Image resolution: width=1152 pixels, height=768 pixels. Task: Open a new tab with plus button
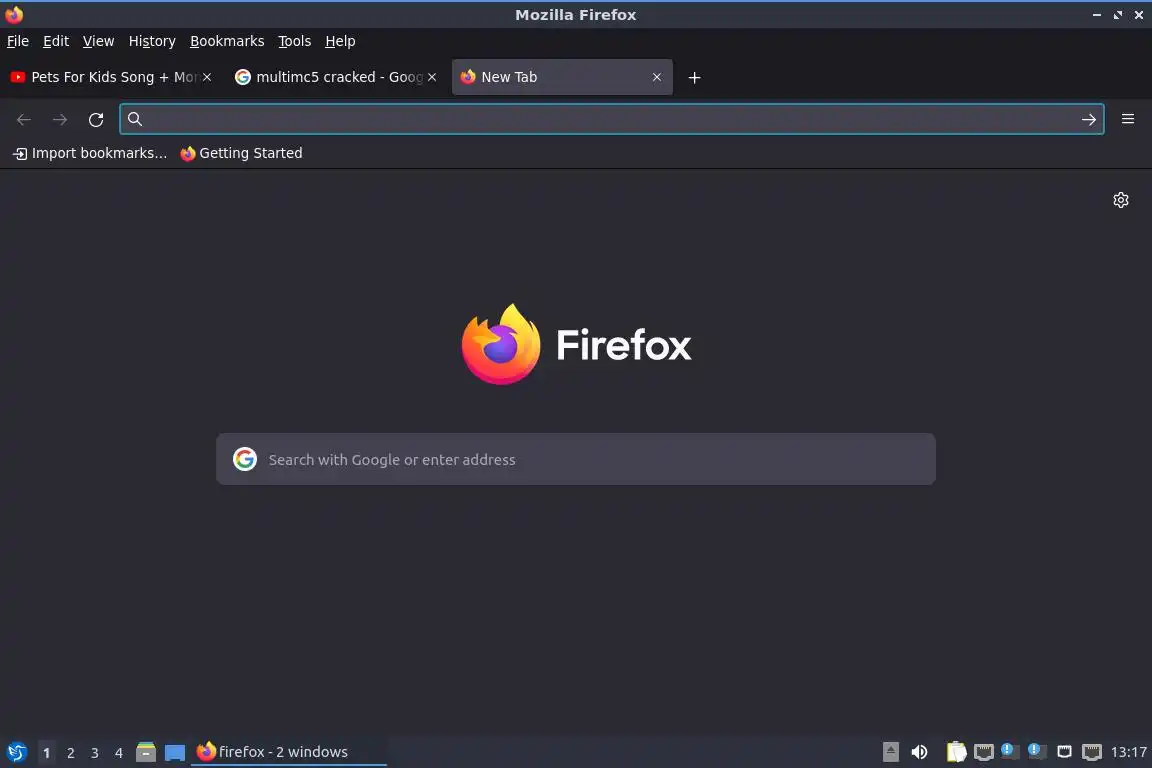coord(694,77)
